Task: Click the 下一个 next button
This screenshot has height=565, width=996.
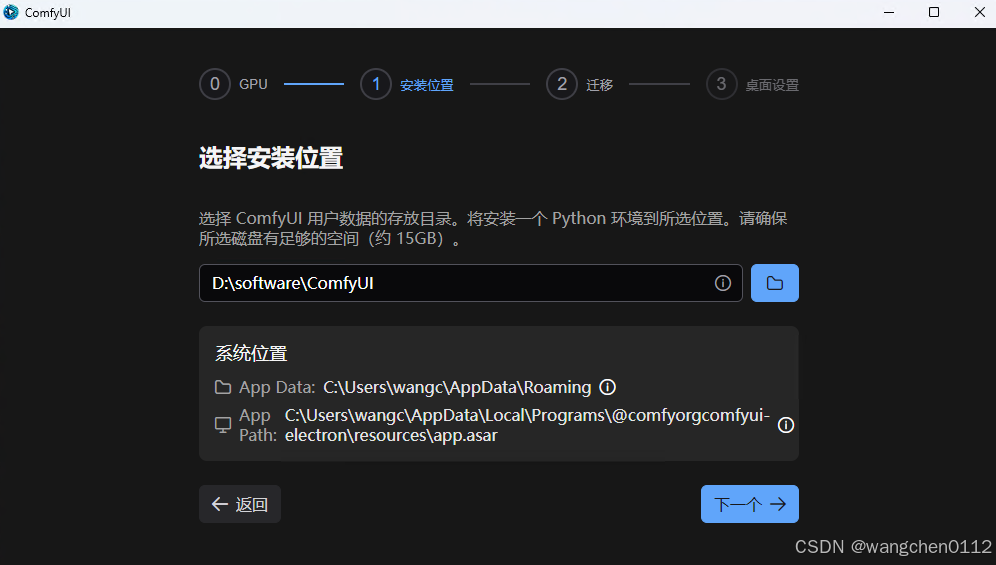Action: pyautogui.click(x=750, y=504)
